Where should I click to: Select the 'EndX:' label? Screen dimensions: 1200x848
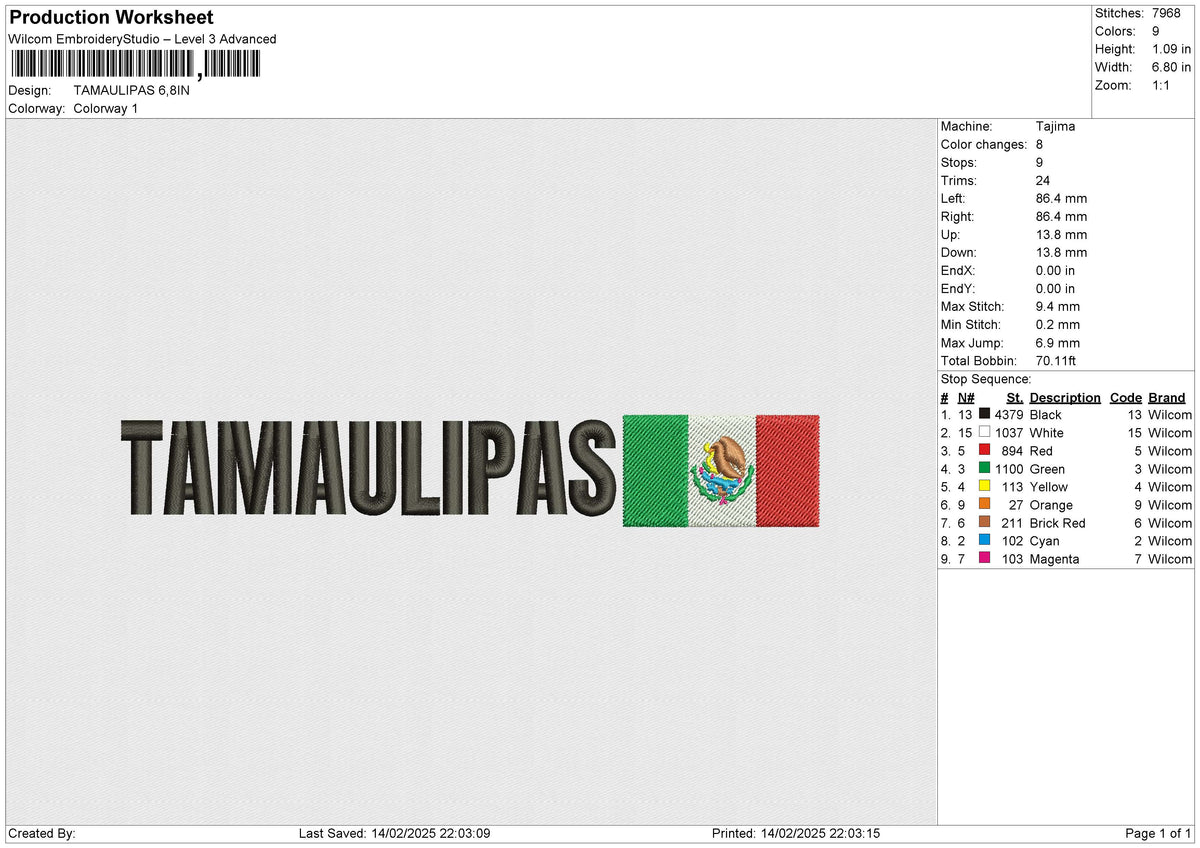[x=958, y=271]
